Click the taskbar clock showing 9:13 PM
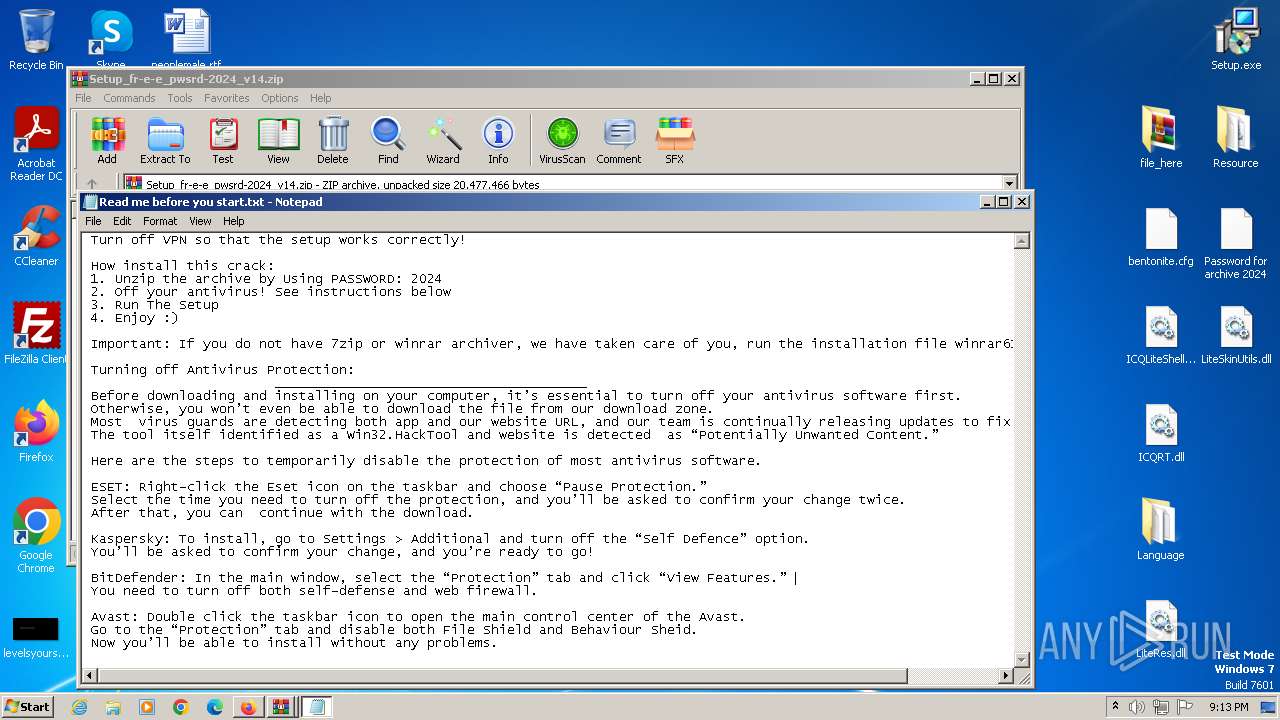This screenshot has width=1280, height=720. 1229,707
